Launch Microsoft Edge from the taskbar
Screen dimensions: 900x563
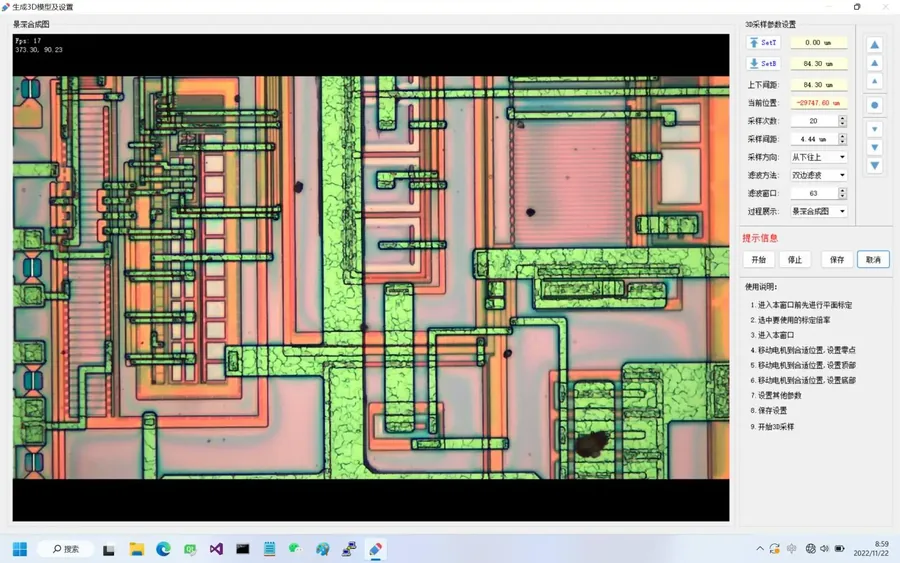(x=163, y=549)
